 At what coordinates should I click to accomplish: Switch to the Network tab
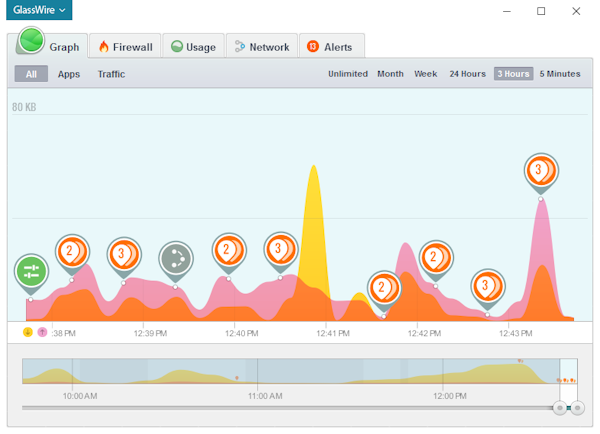262,47
